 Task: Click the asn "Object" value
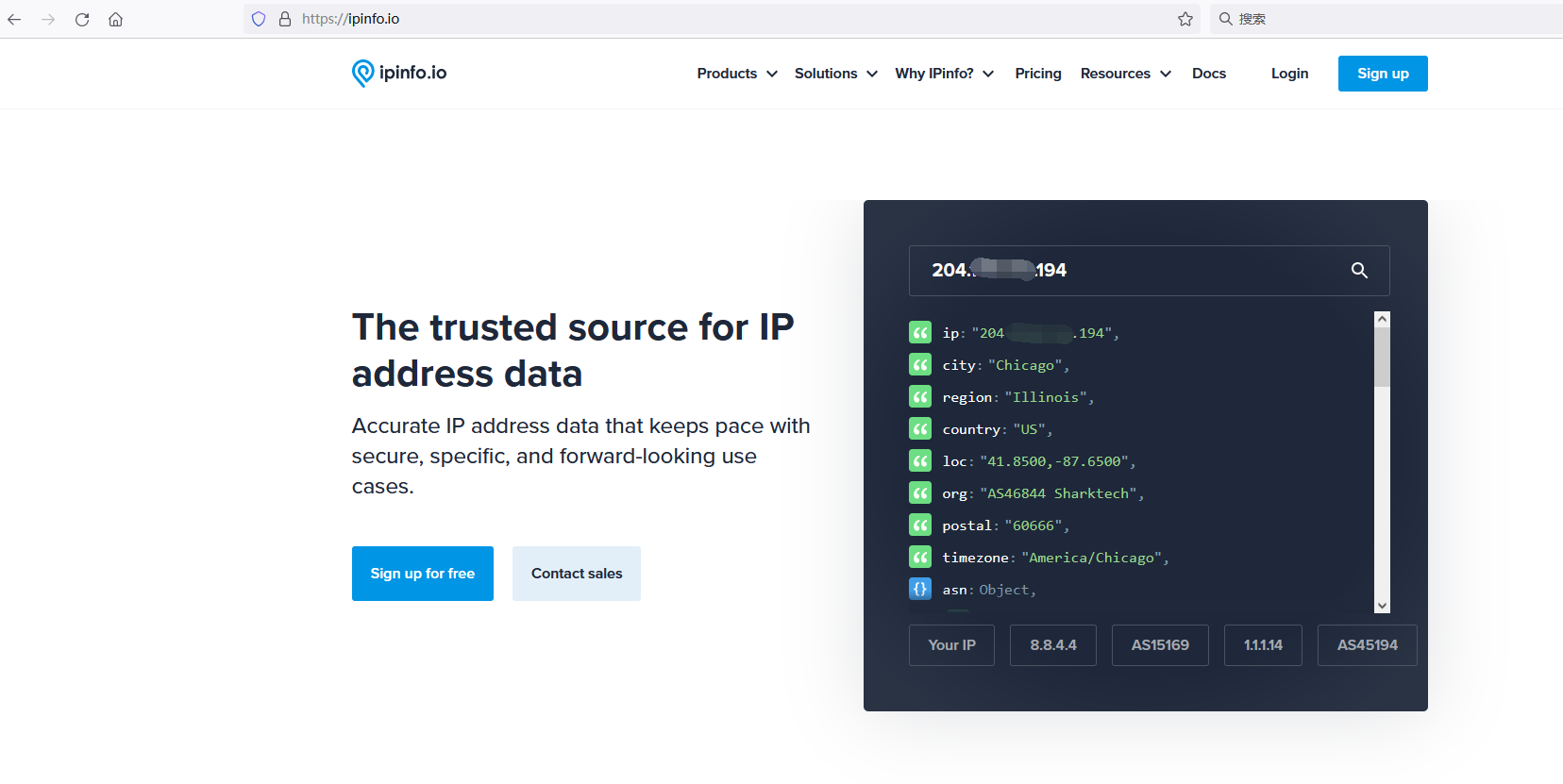[x=1004, y=590]
